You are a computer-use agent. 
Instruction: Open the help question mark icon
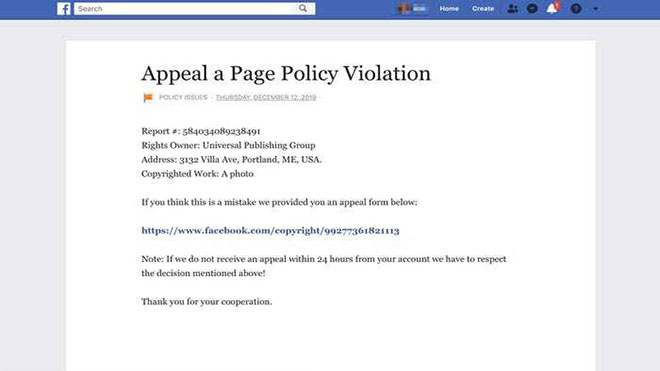coord(576,8)
